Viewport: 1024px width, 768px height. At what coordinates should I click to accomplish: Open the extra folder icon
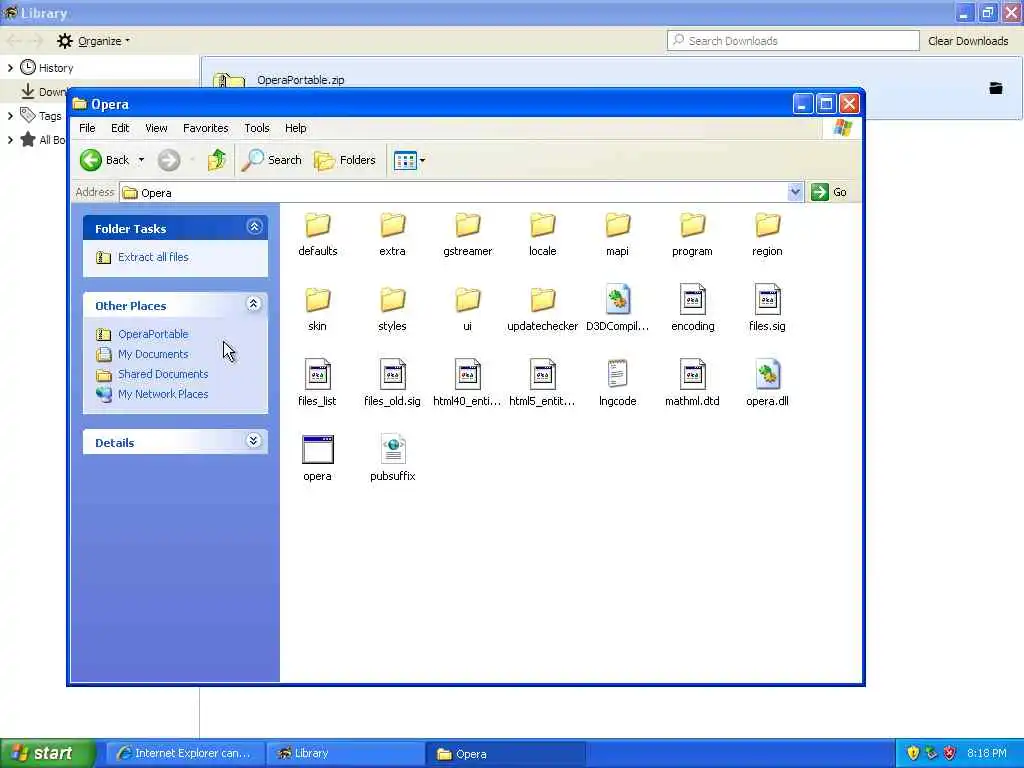(392, 226)
